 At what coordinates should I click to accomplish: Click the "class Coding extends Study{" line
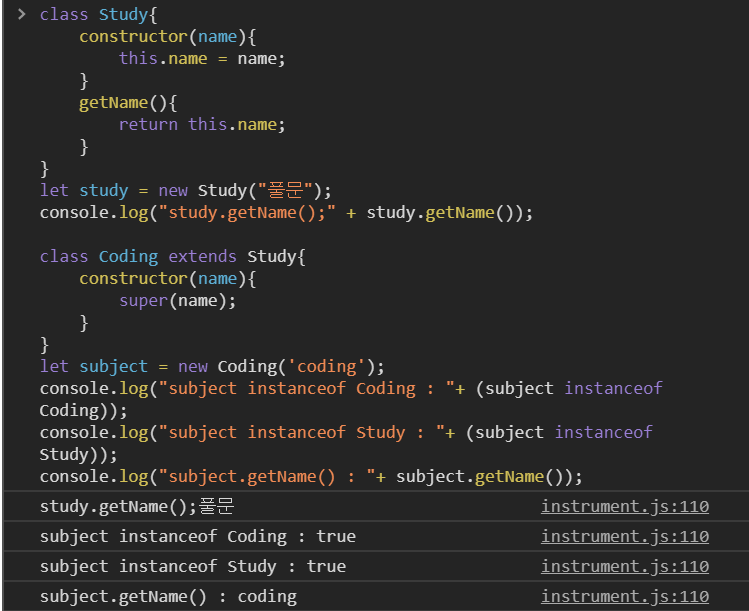coord(172,257)
